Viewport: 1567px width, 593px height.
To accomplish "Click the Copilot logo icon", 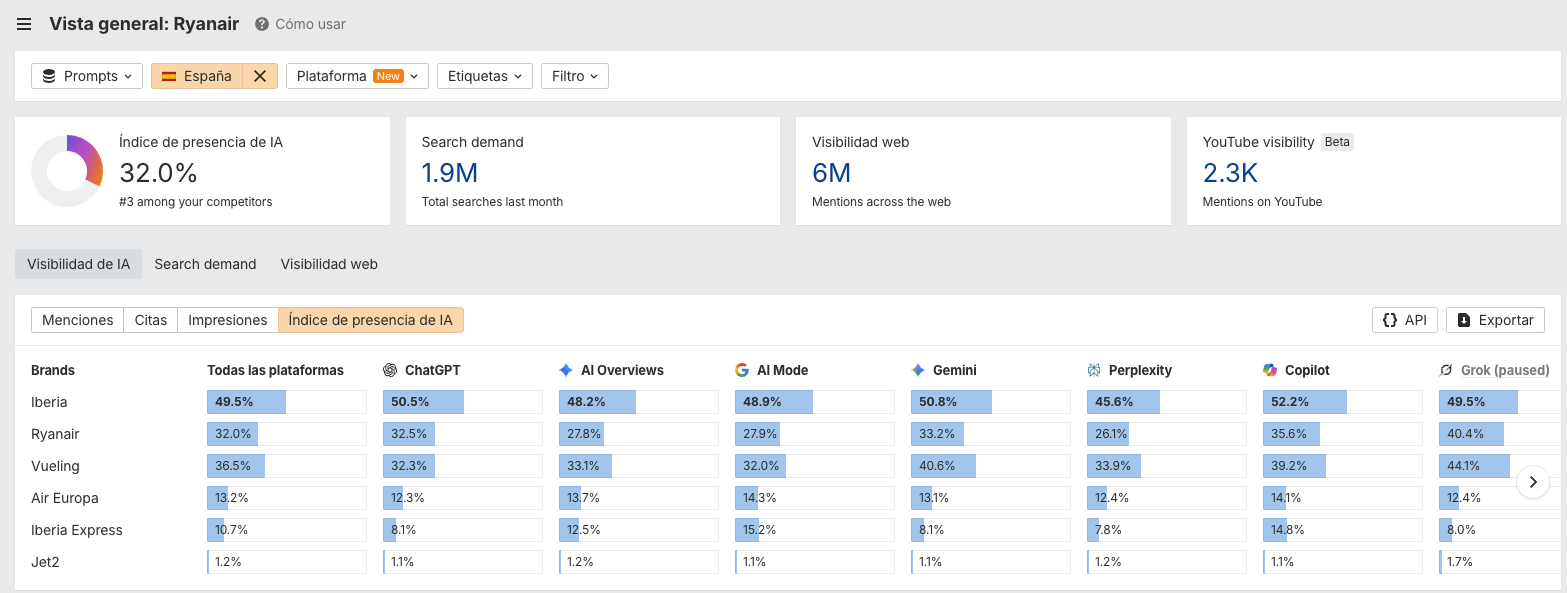I will 1270,370.
